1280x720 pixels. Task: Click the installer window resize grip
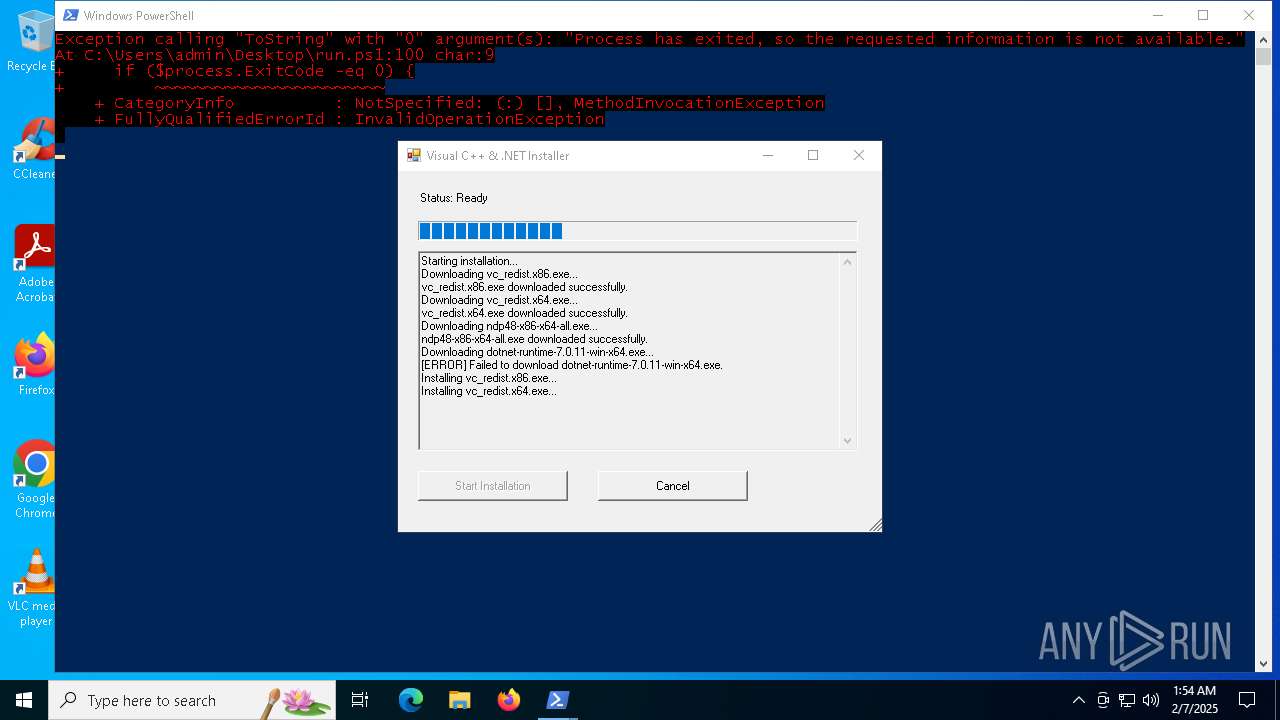(x=875, y=525)
